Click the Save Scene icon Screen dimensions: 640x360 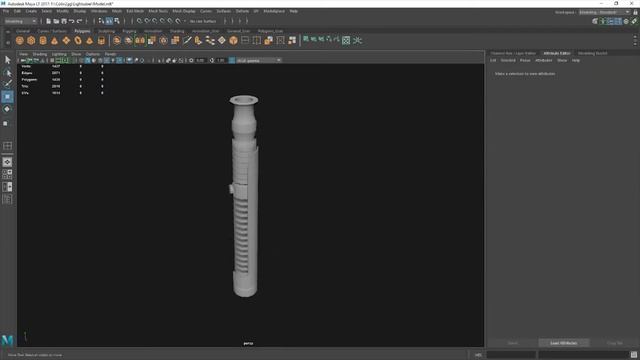click(64, 21)
